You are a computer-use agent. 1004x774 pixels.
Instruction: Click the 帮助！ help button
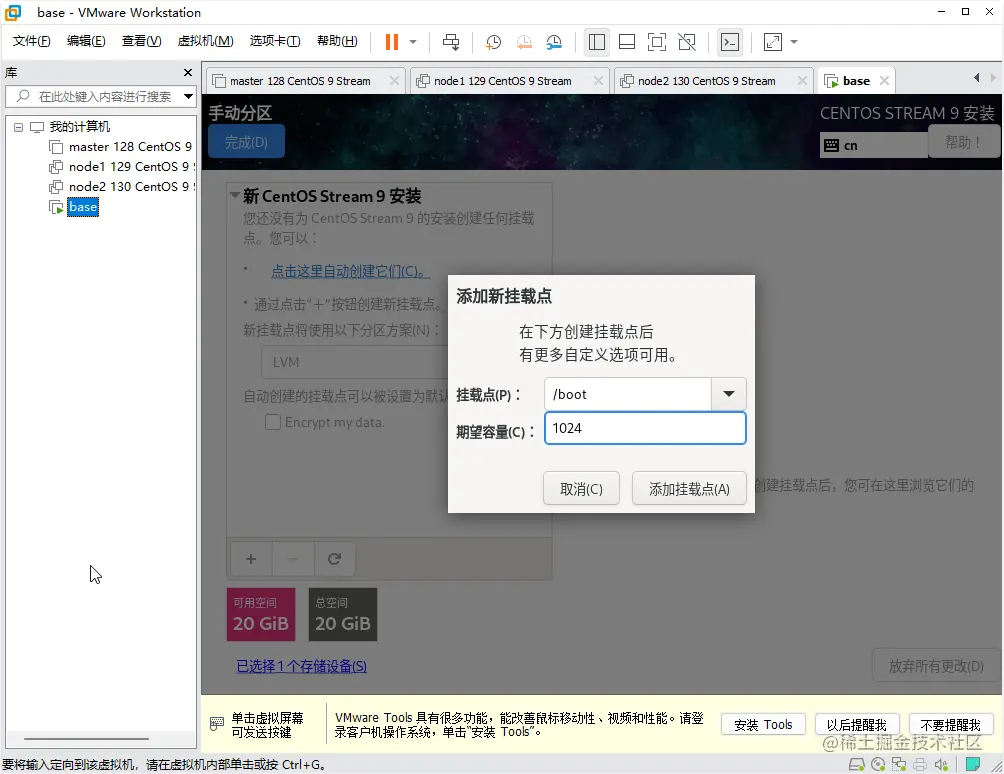tap(963, 142)
